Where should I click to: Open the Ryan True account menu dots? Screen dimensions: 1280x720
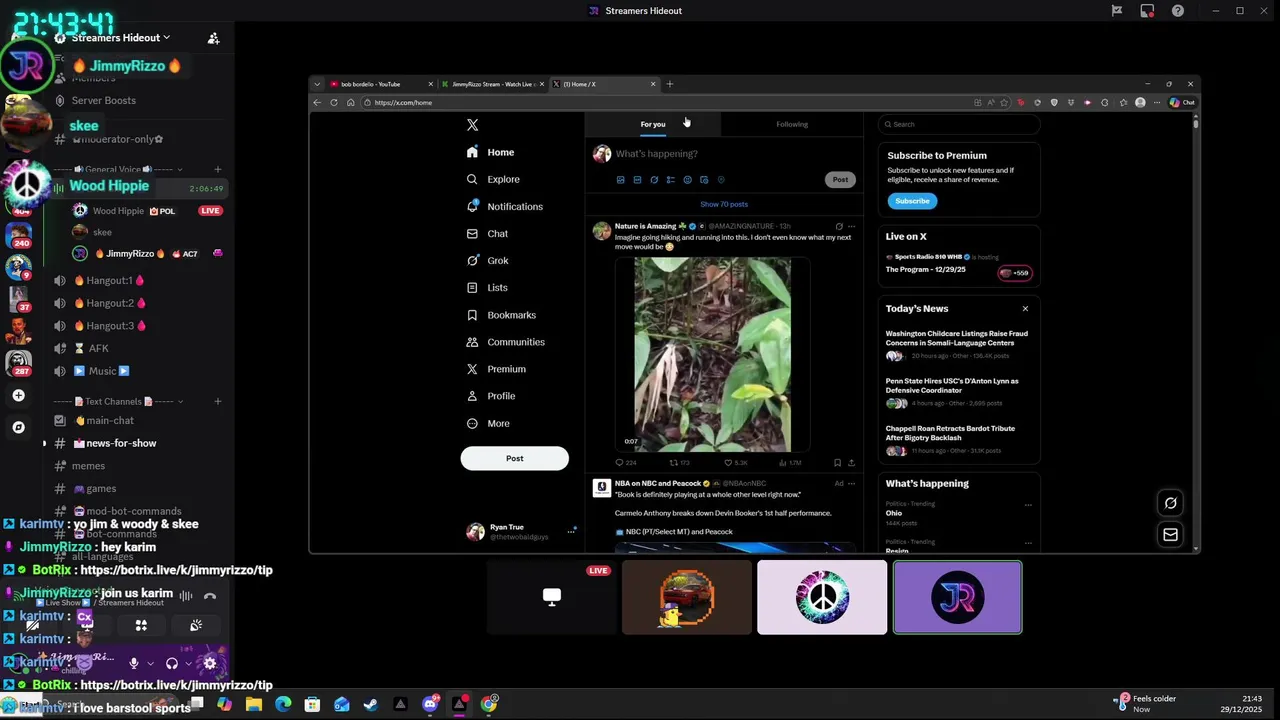pyautogui.click(x=572, y=531)
